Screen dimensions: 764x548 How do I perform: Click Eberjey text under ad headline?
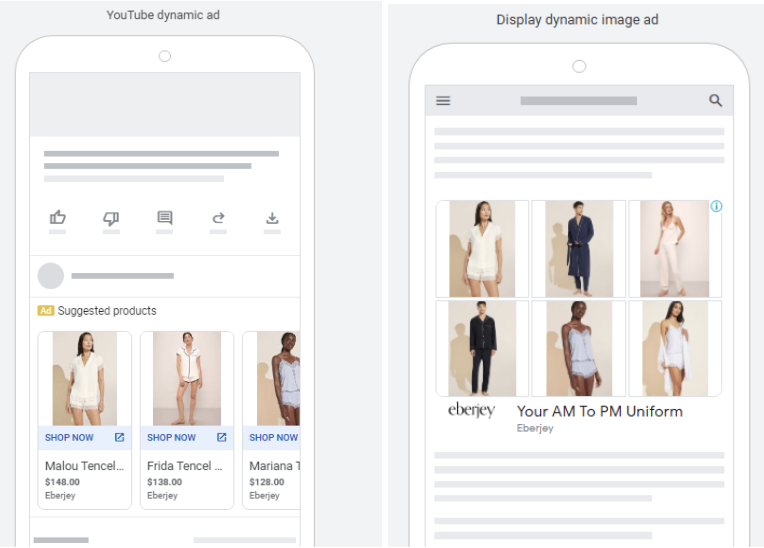coord(535,428)
